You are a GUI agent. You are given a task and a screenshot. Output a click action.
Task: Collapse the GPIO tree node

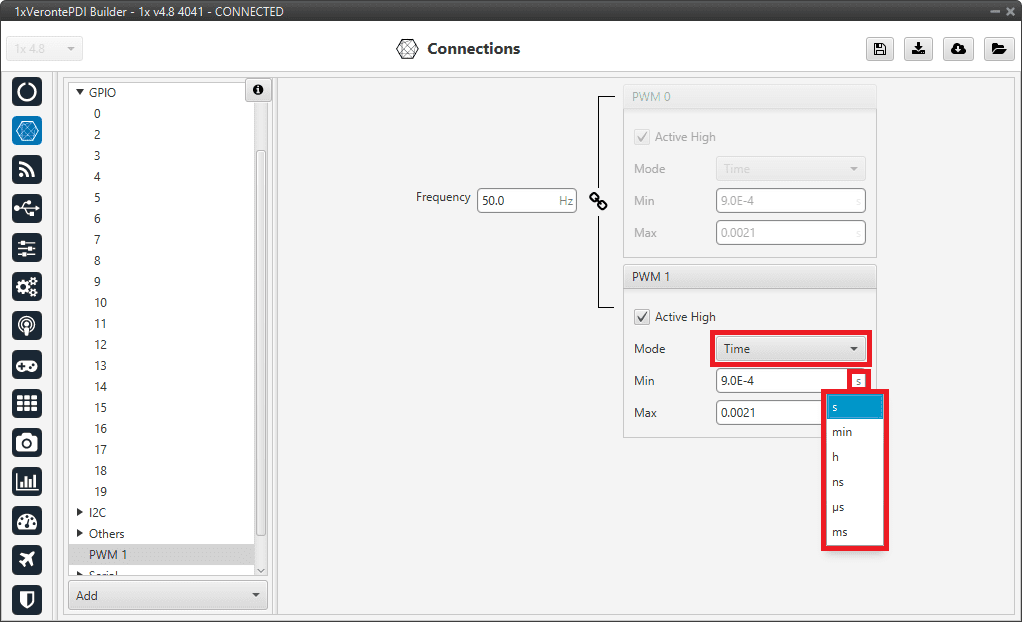pos(80,92)
